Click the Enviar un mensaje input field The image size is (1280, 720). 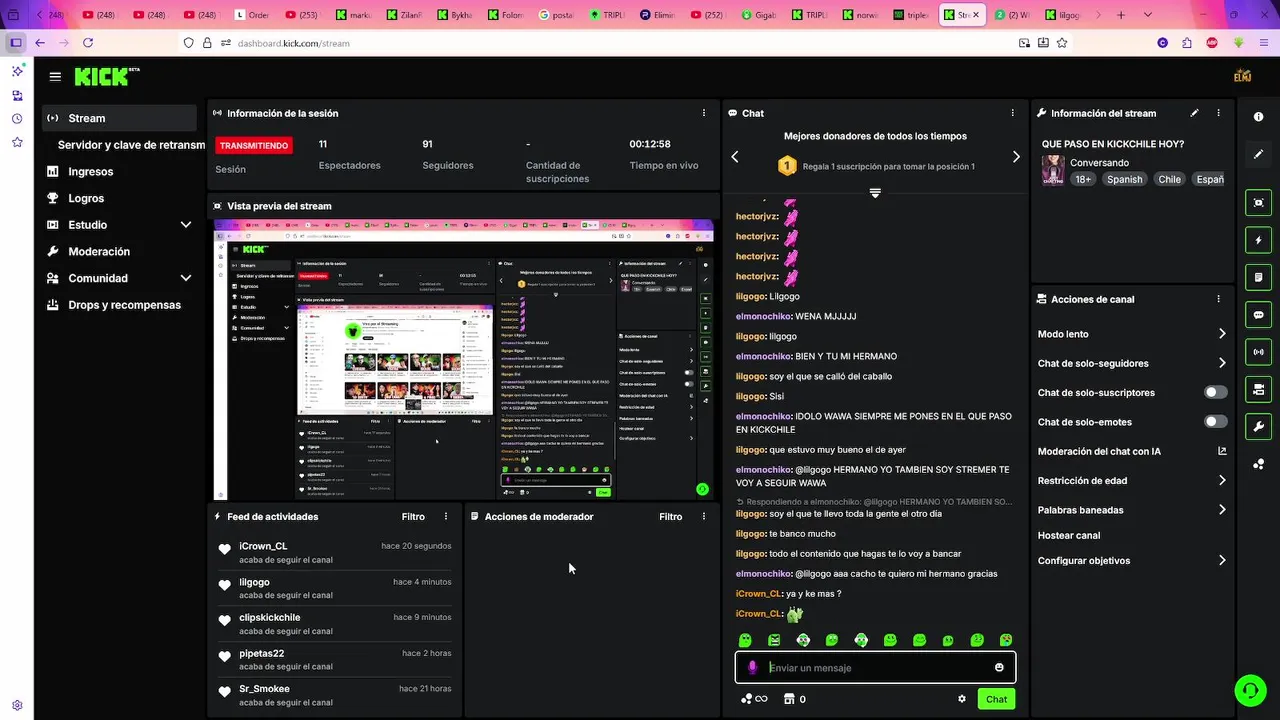(875, 667)
